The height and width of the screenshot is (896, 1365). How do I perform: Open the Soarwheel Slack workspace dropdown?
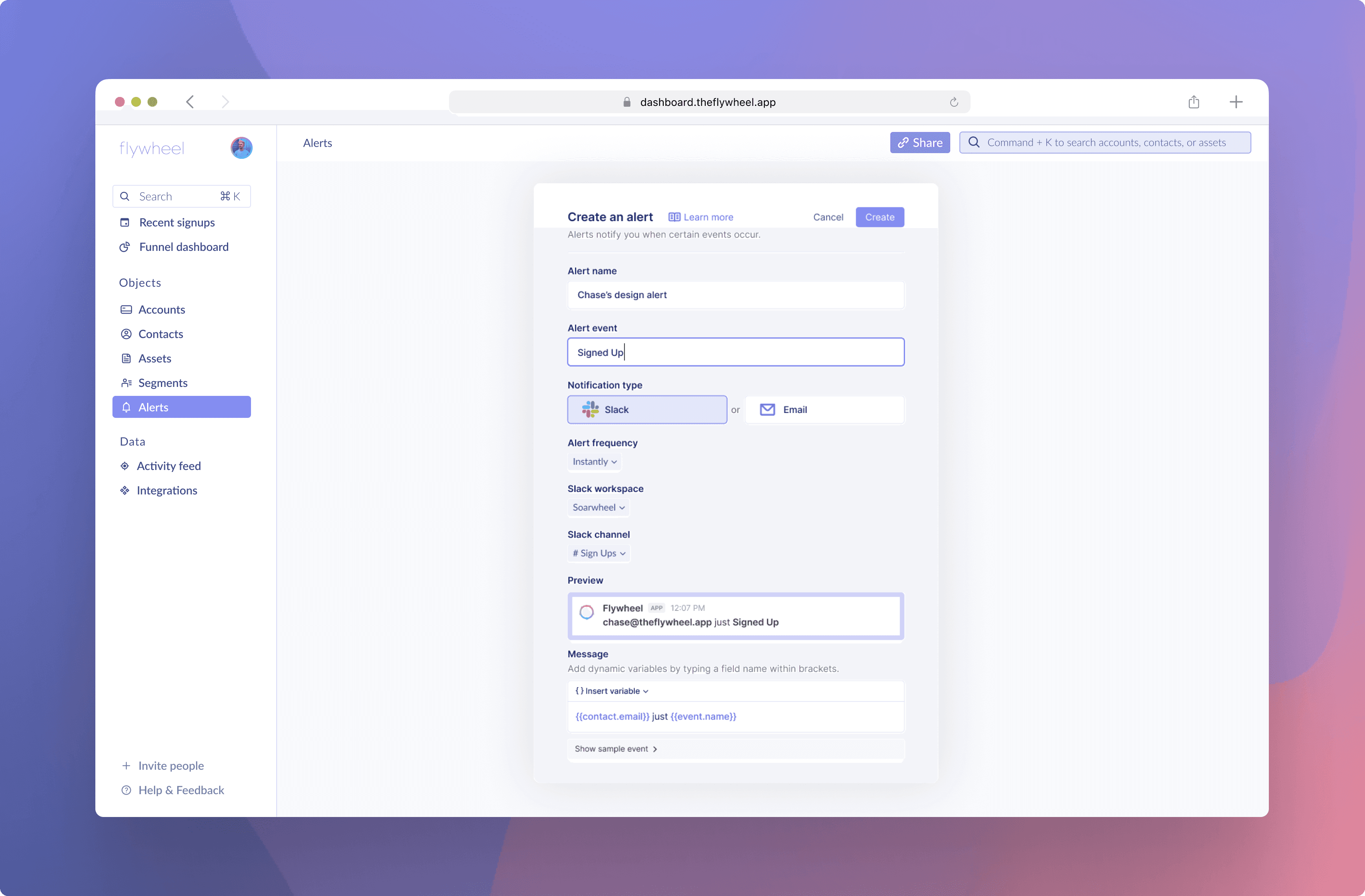[598, 507]
